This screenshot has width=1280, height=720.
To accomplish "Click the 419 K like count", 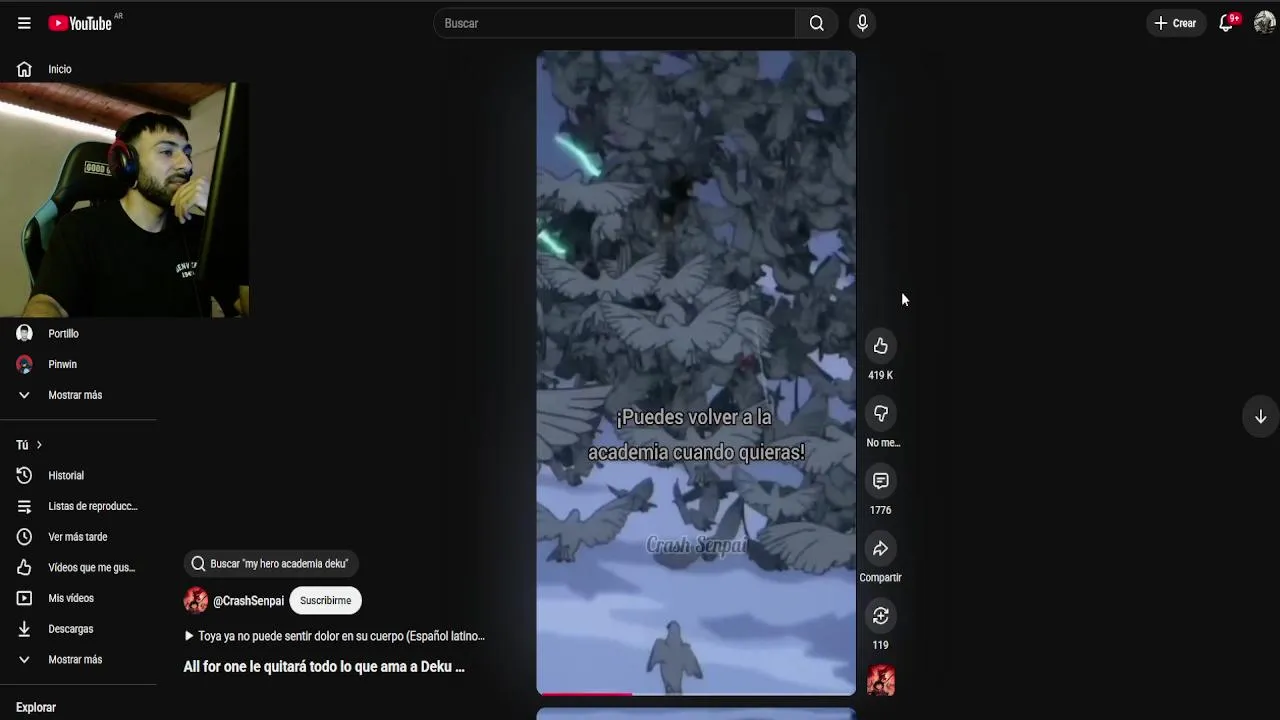I will click(x=880, y=375).
